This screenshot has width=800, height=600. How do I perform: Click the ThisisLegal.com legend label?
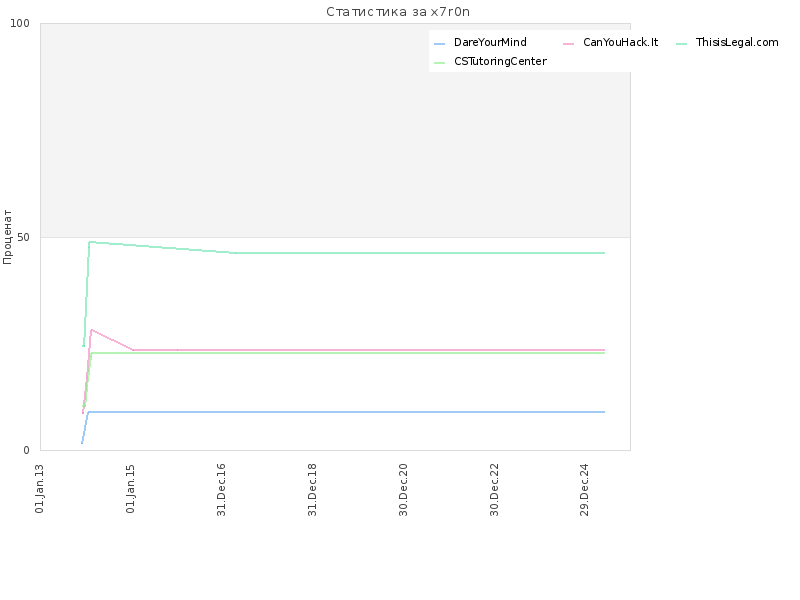(x=737, y=42)
